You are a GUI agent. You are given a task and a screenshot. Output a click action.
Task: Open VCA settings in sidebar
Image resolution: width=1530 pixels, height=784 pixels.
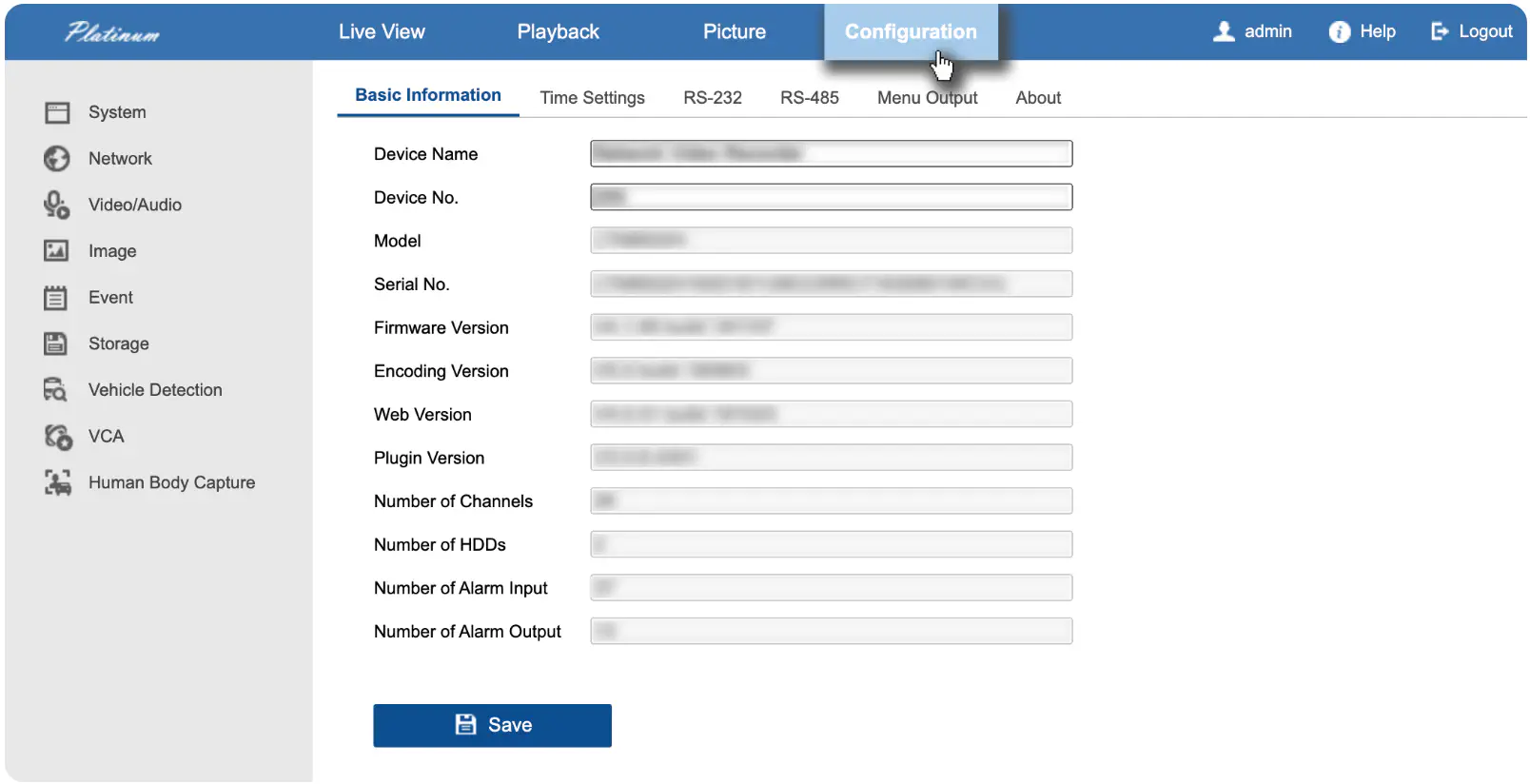coord(107,437)
